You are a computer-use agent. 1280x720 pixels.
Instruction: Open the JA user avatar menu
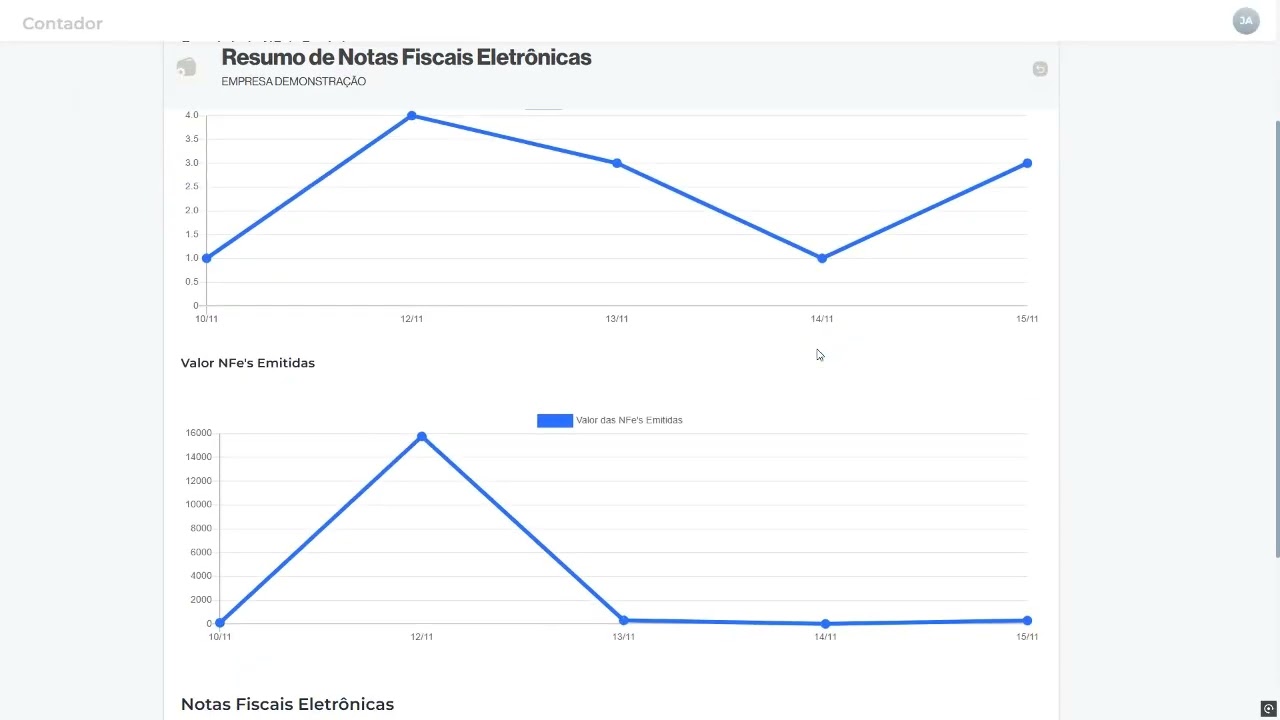1246,21
